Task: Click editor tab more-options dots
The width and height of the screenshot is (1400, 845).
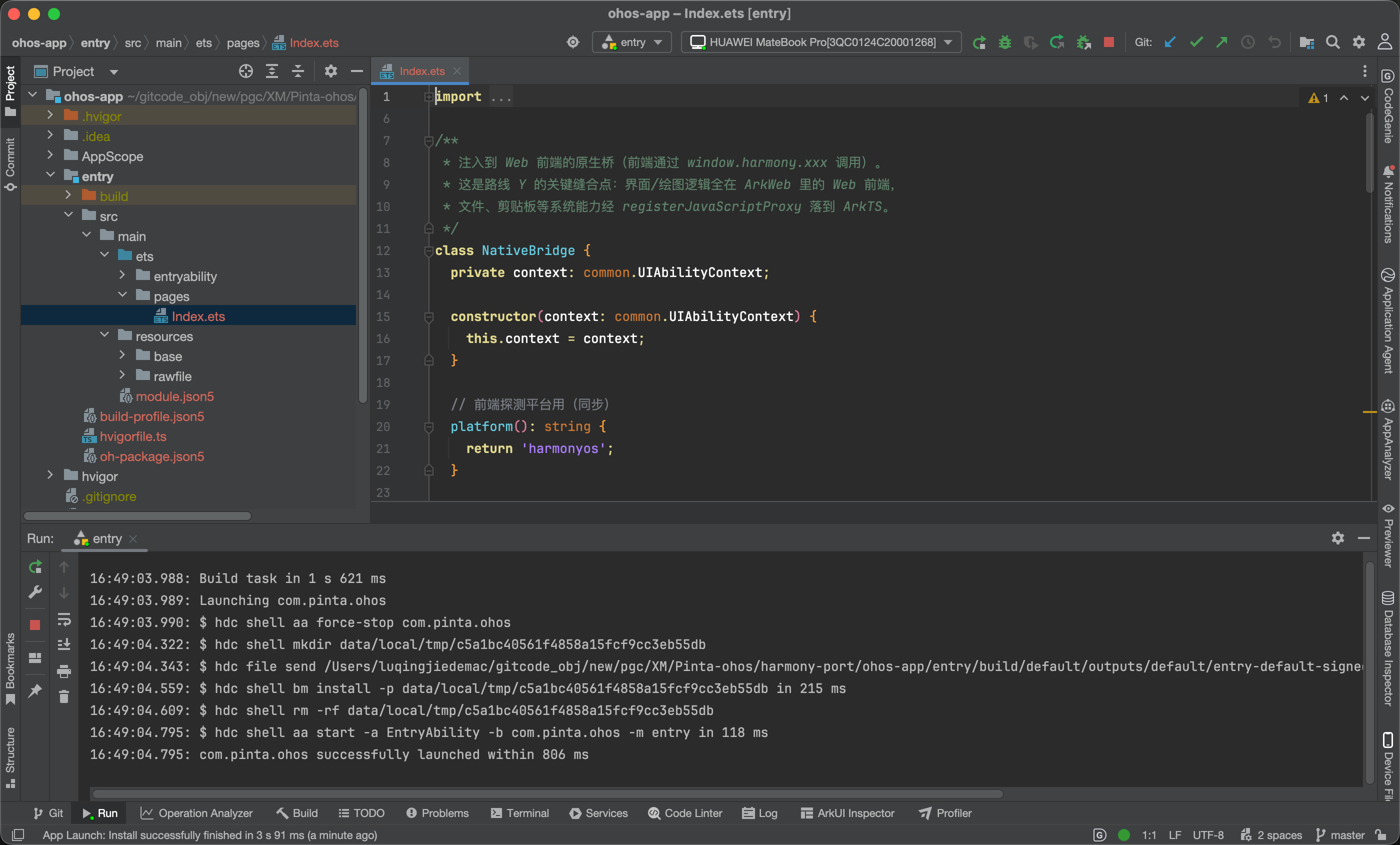Action: coord(1364,71)
